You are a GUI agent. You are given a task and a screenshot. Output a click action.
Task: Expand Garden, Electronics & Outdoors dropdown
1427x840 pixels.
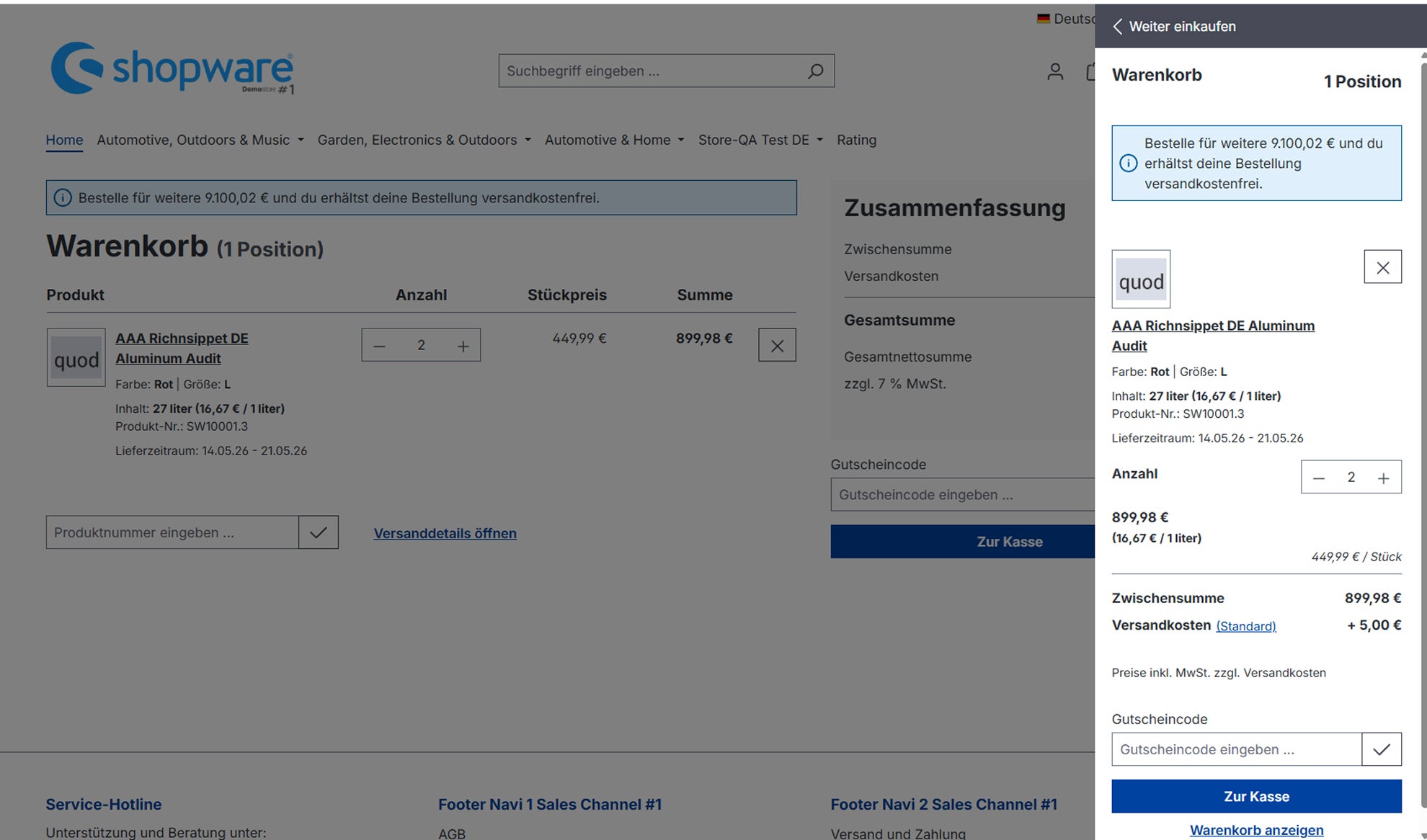click(x=424, y=140)
